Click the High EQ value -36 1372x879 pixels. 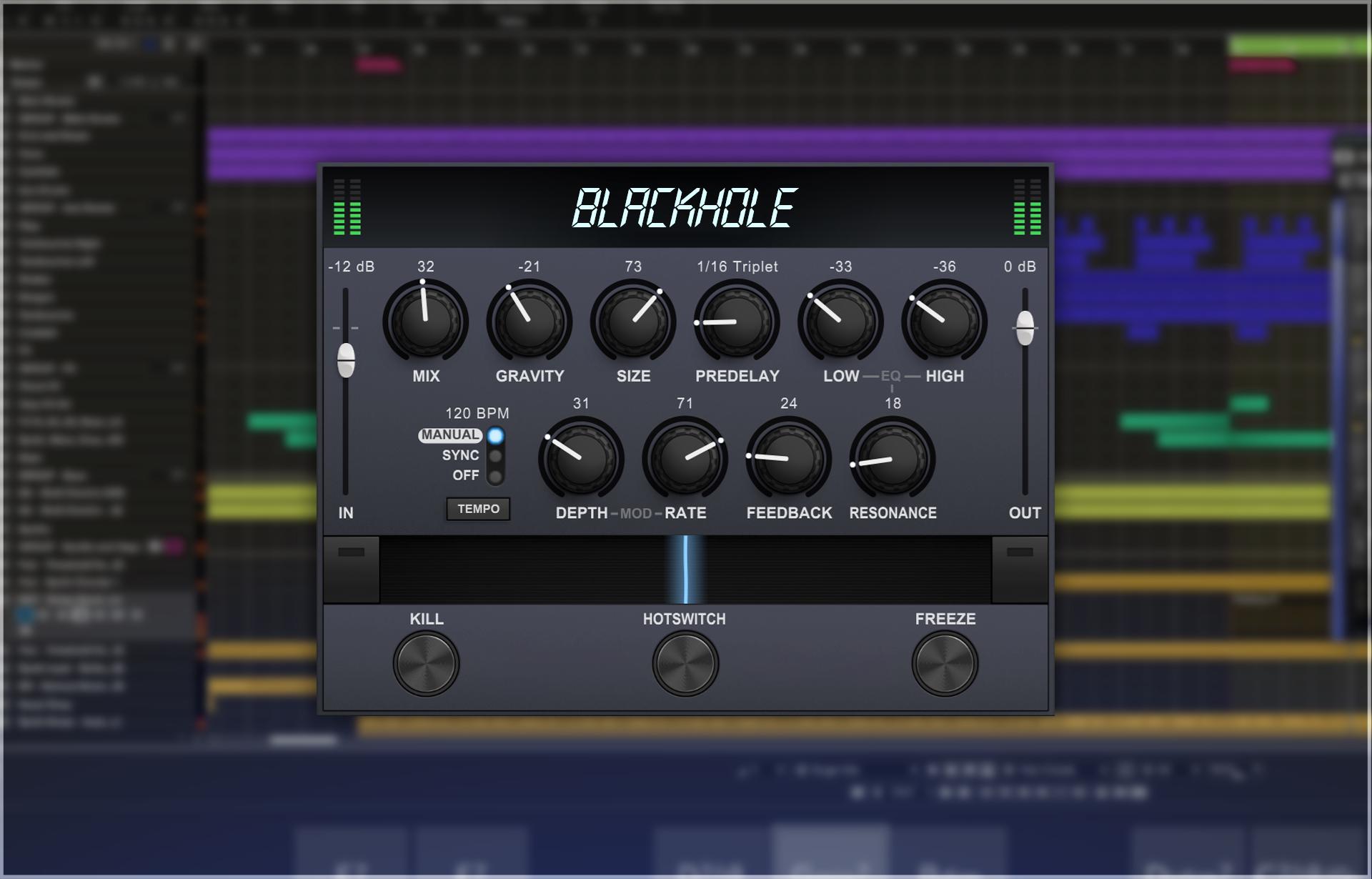[x=944, y=267]
